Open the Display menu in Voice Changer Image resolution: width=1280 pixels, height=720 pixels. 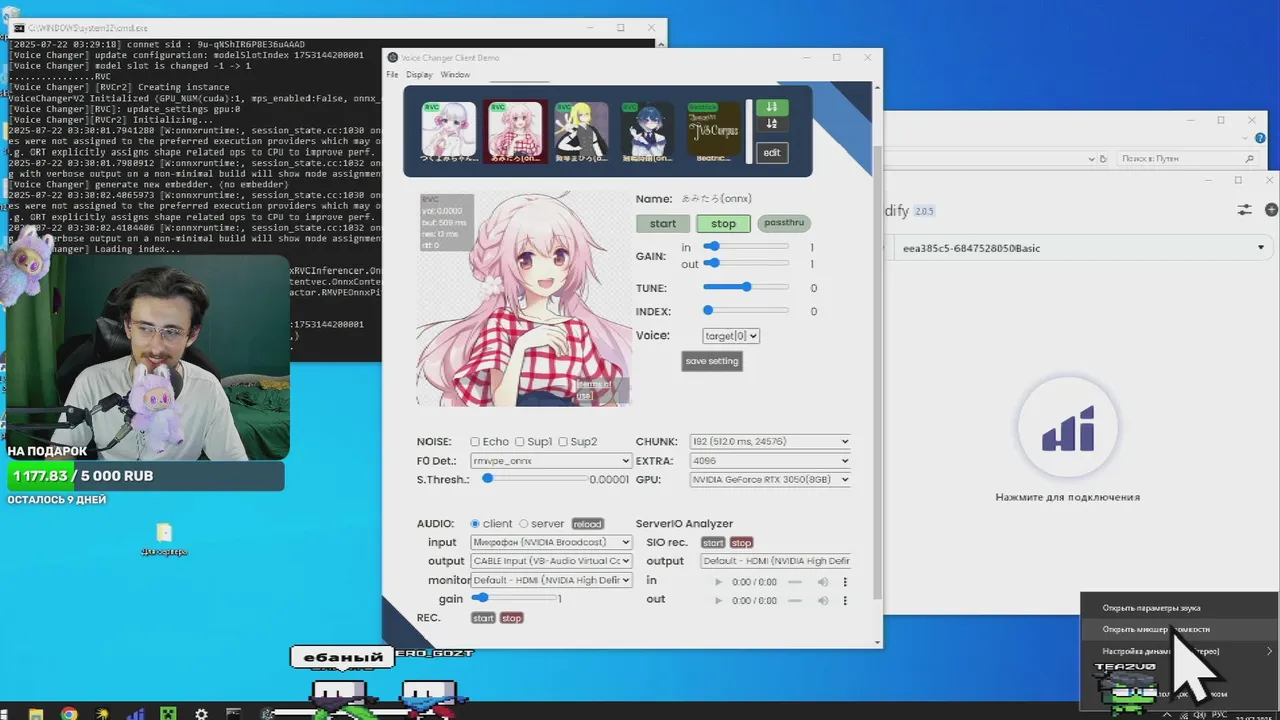[419, 75]
